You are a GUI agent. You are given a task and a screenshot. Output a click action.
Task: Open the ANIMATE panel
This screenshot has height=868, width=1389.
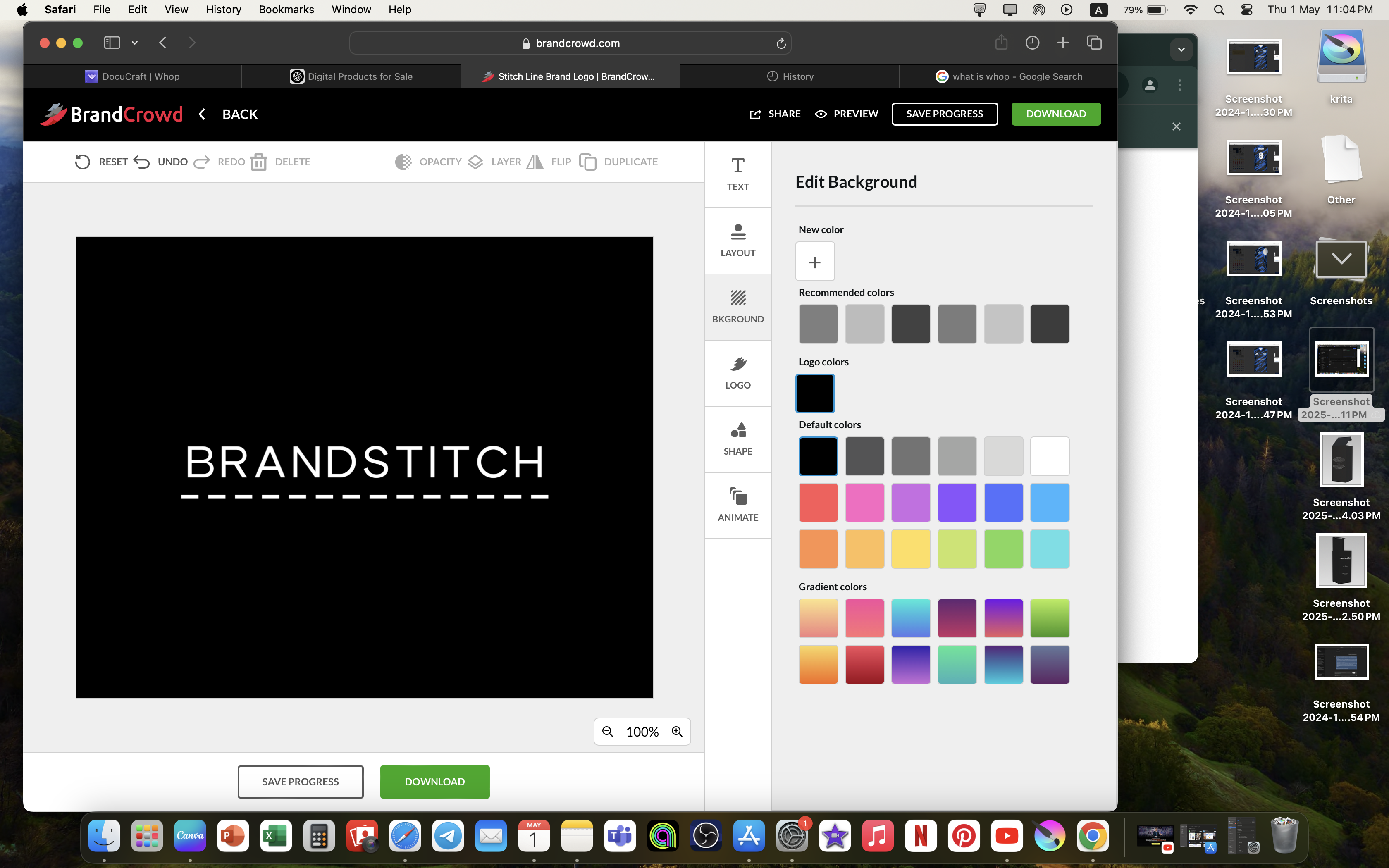pyautogui.click(x=737, y=505)
